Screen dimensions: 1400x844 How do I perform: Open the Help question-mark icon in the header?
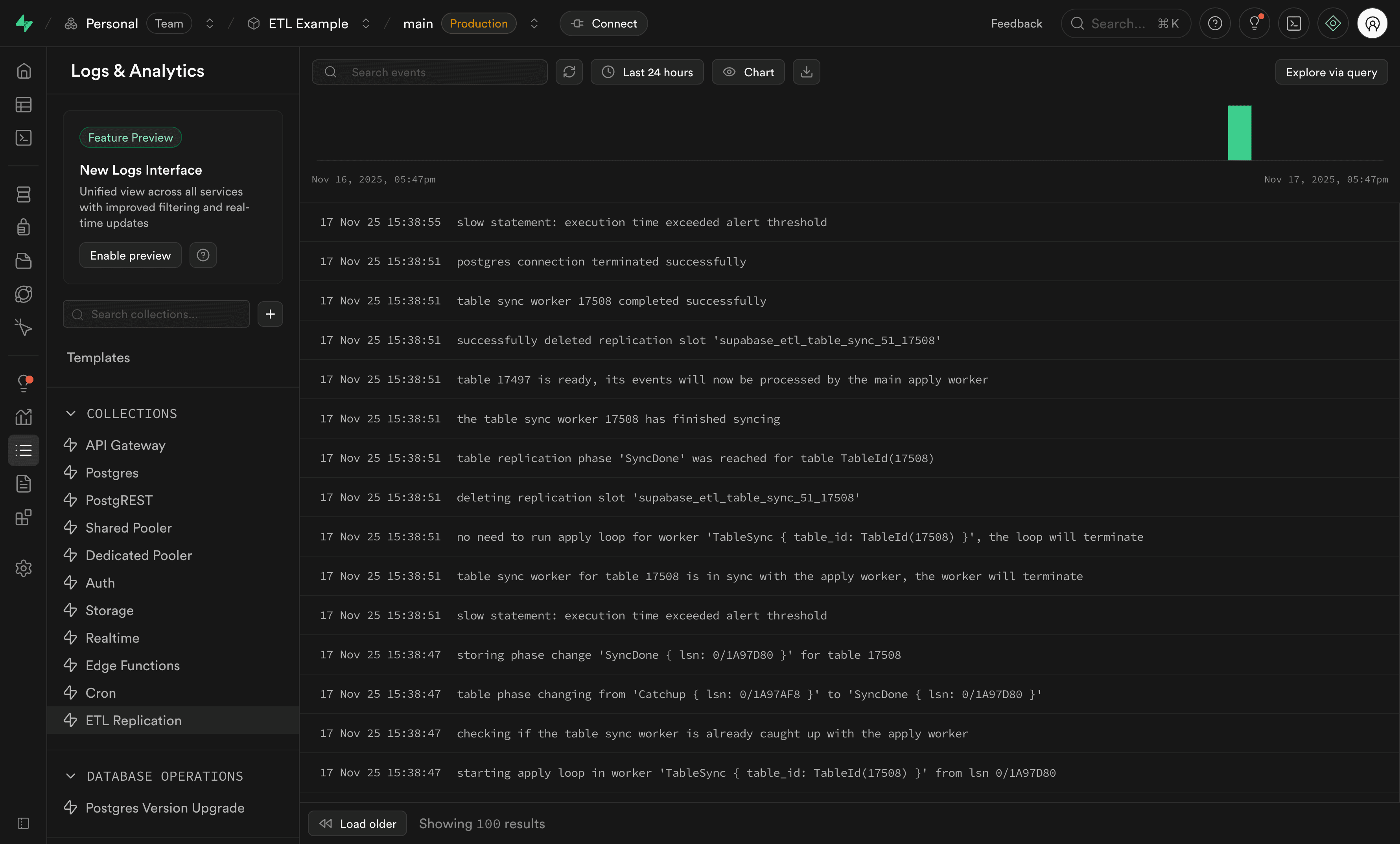coord(1215,23)
